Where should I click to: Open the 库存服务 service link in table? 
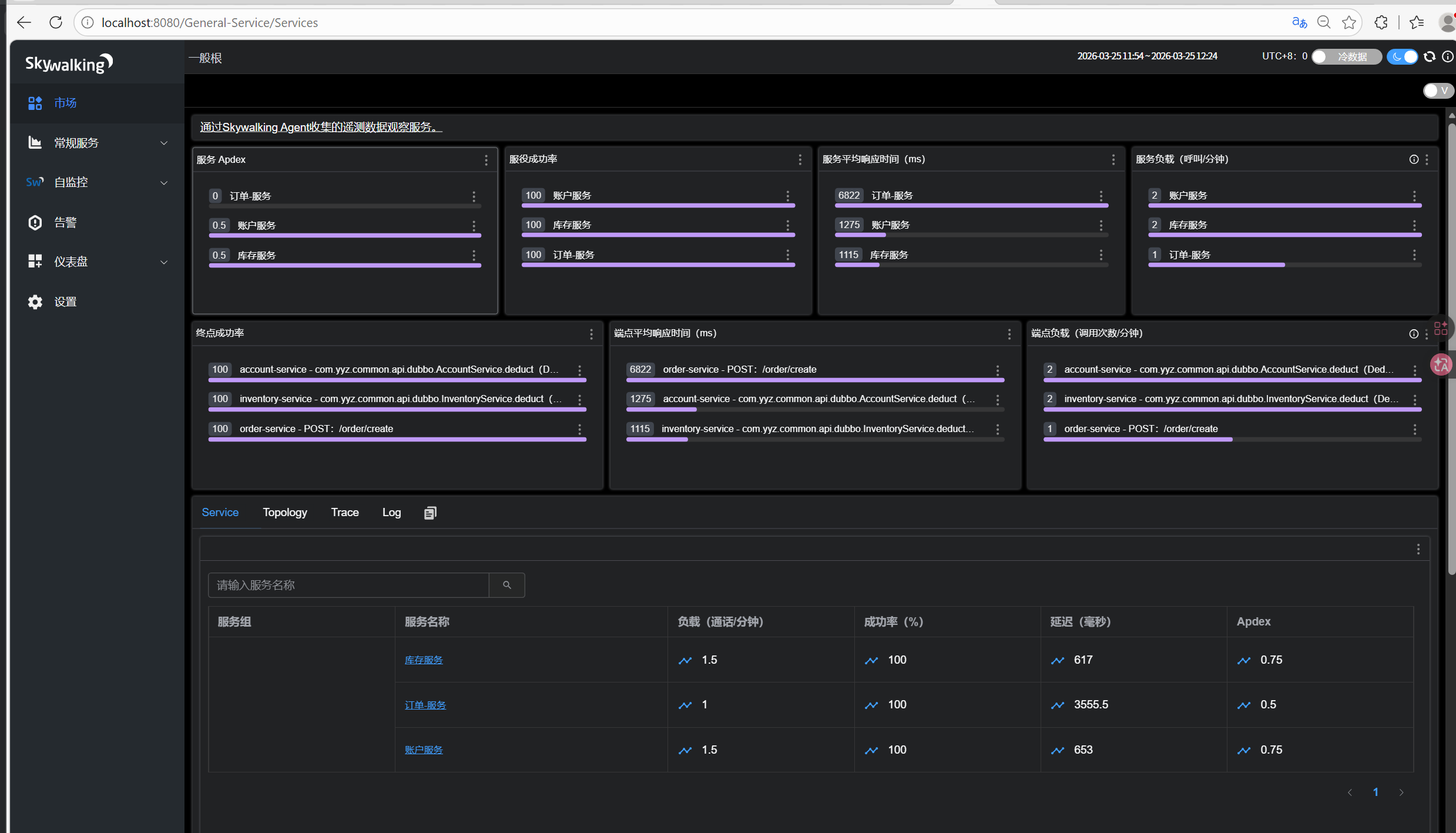coord(423,660)
